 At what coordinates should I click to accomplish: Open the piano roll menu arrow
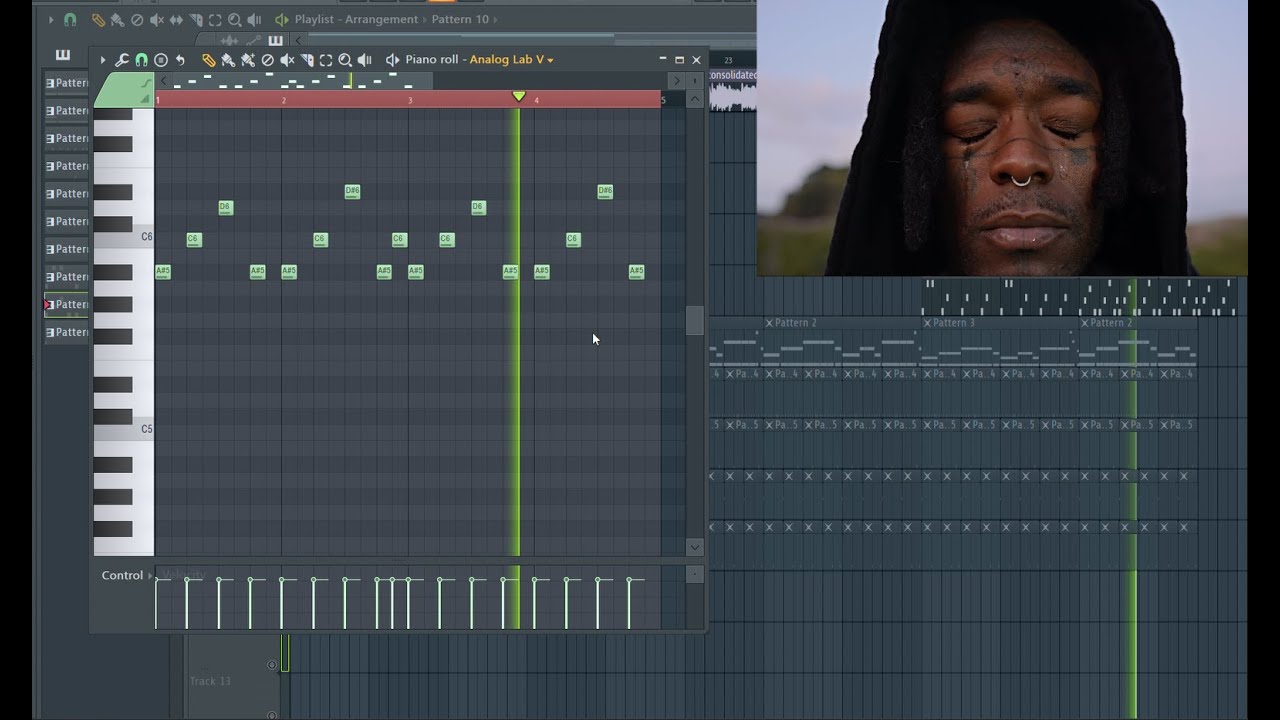coord(103,60)
